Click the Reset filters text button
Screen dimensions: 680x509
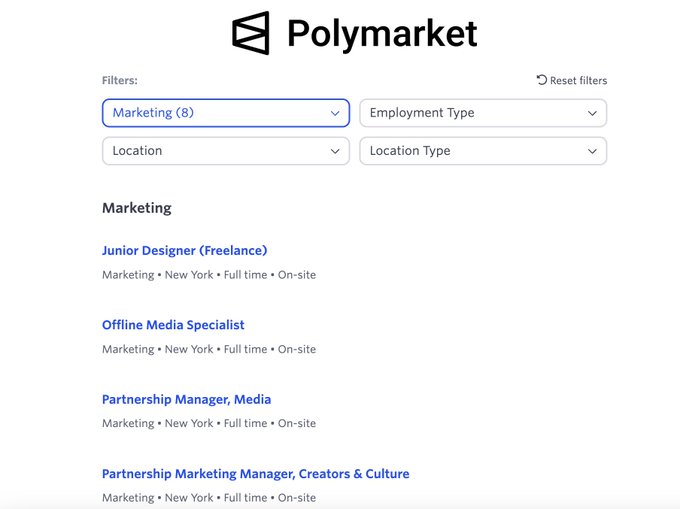click(x=579, y=80)
